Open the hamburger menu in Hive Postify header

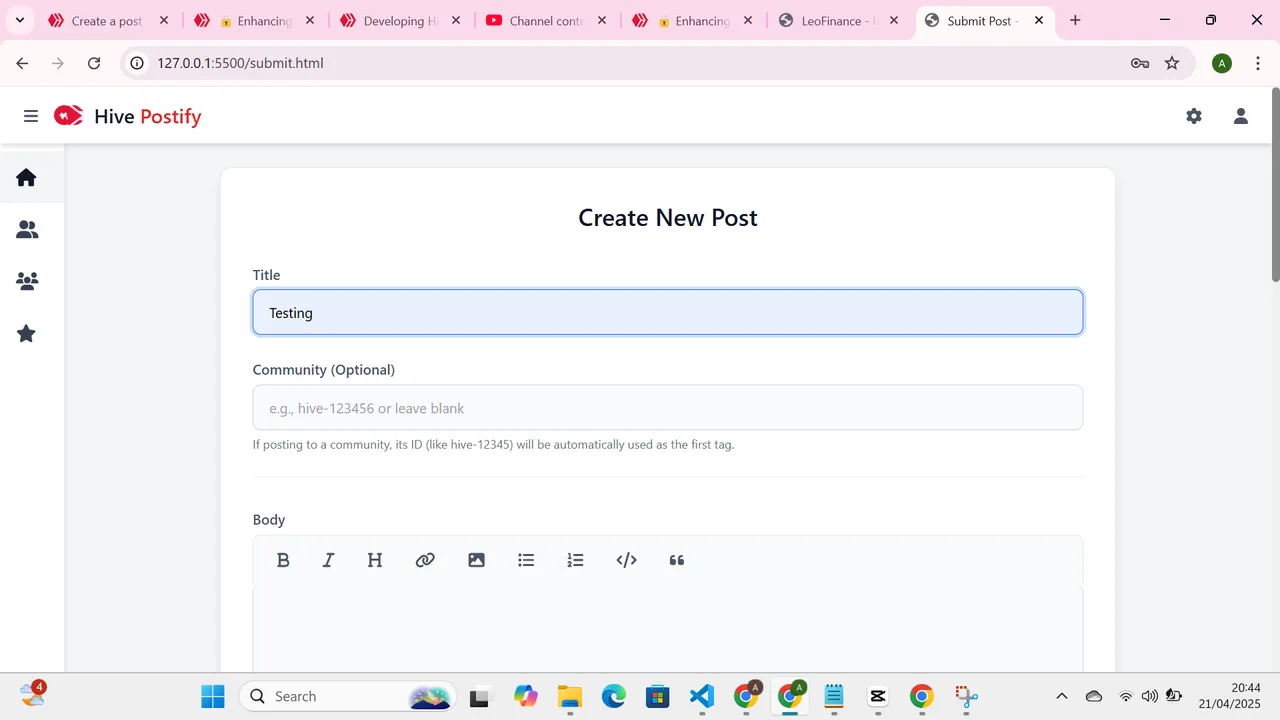click(31, 116)
